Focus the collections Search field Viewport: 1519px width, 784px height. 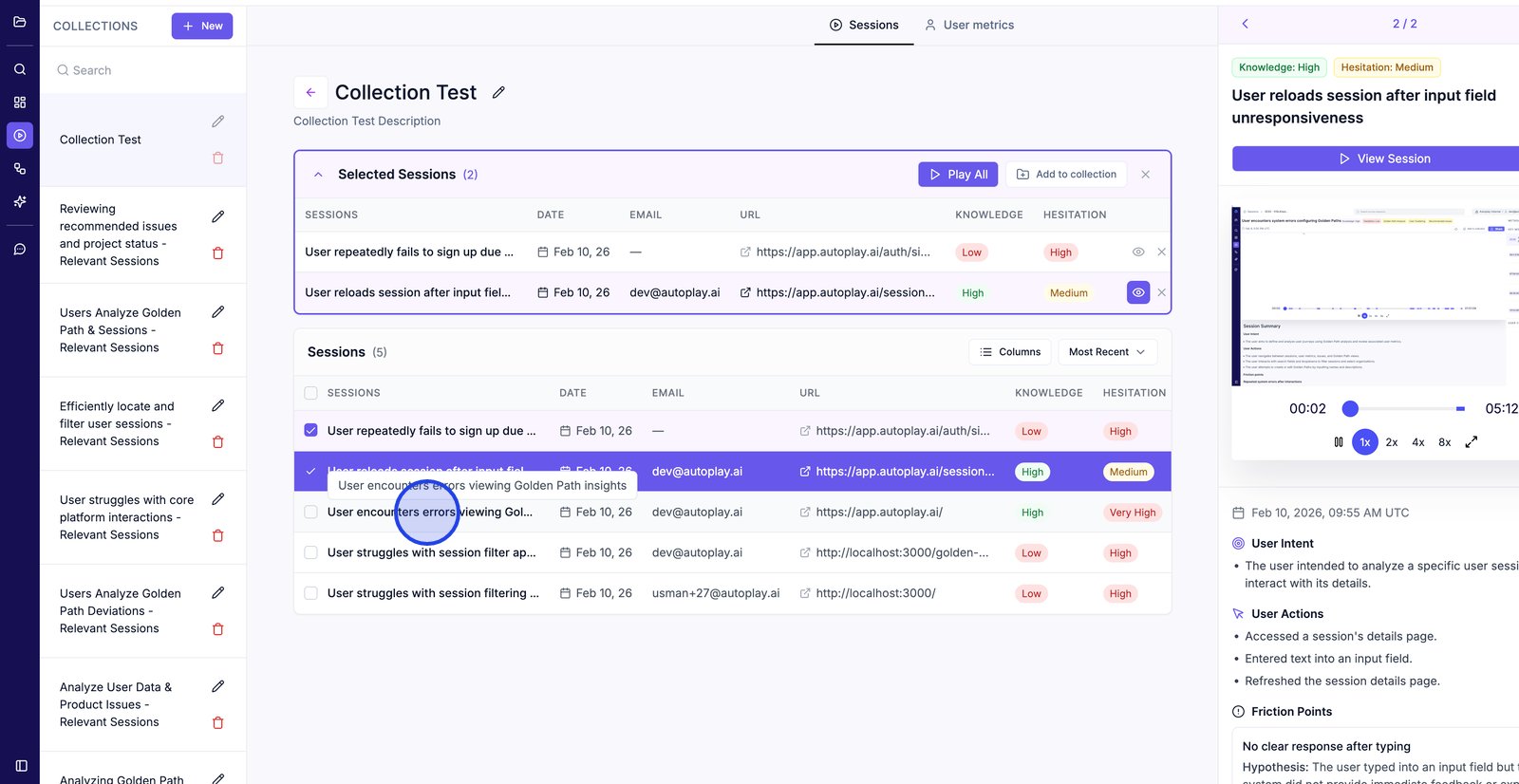[143, 70]
